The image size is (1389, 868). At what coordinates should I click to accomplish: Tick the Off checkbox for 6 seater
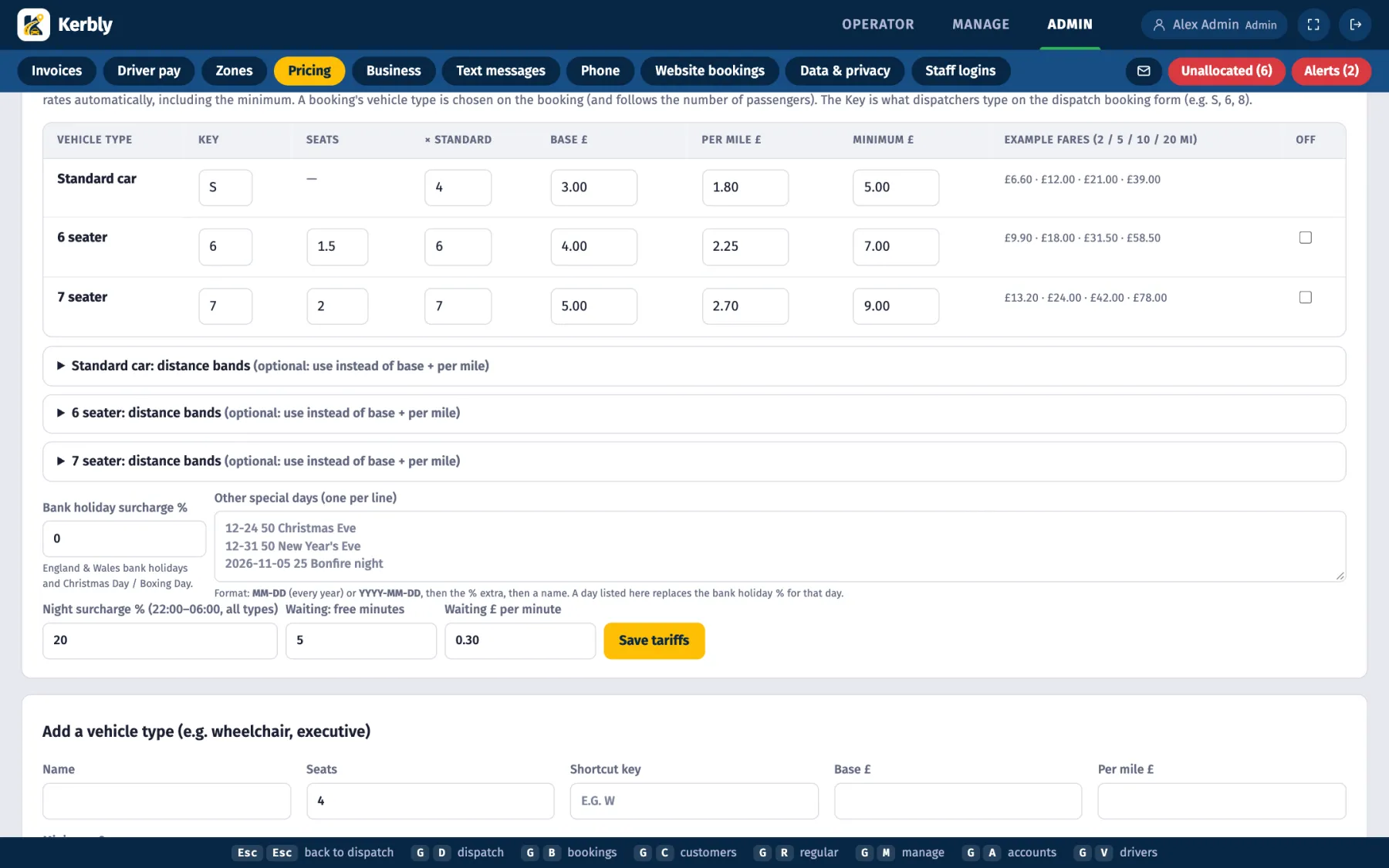(x=1306, y=238)
